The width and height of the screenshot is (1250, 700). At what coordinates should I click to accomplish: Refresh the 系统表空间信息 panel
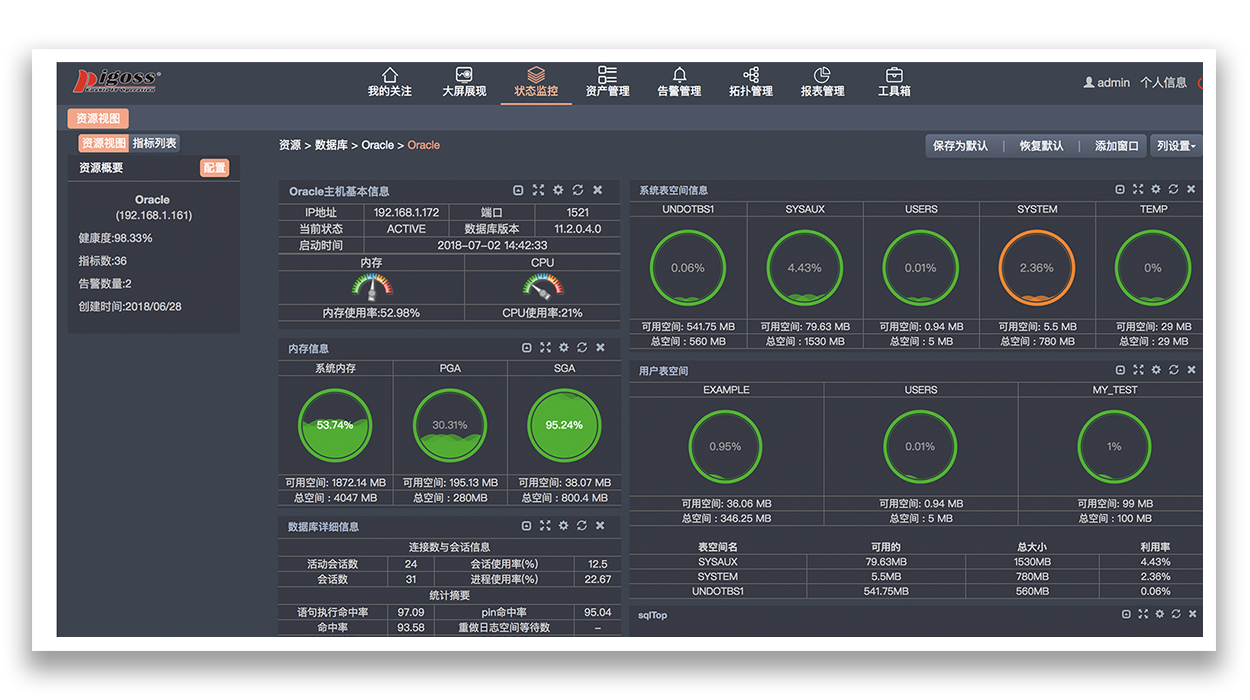click(x=1174, y=189)
